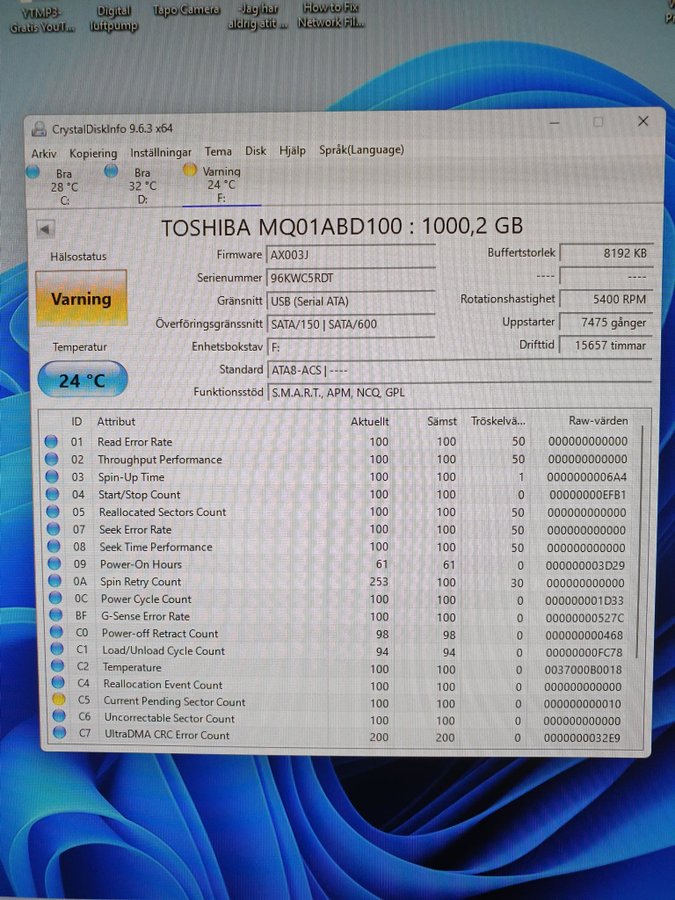
Task: Click the 24 °C temperature indicator
Action: tap(82, 381)
